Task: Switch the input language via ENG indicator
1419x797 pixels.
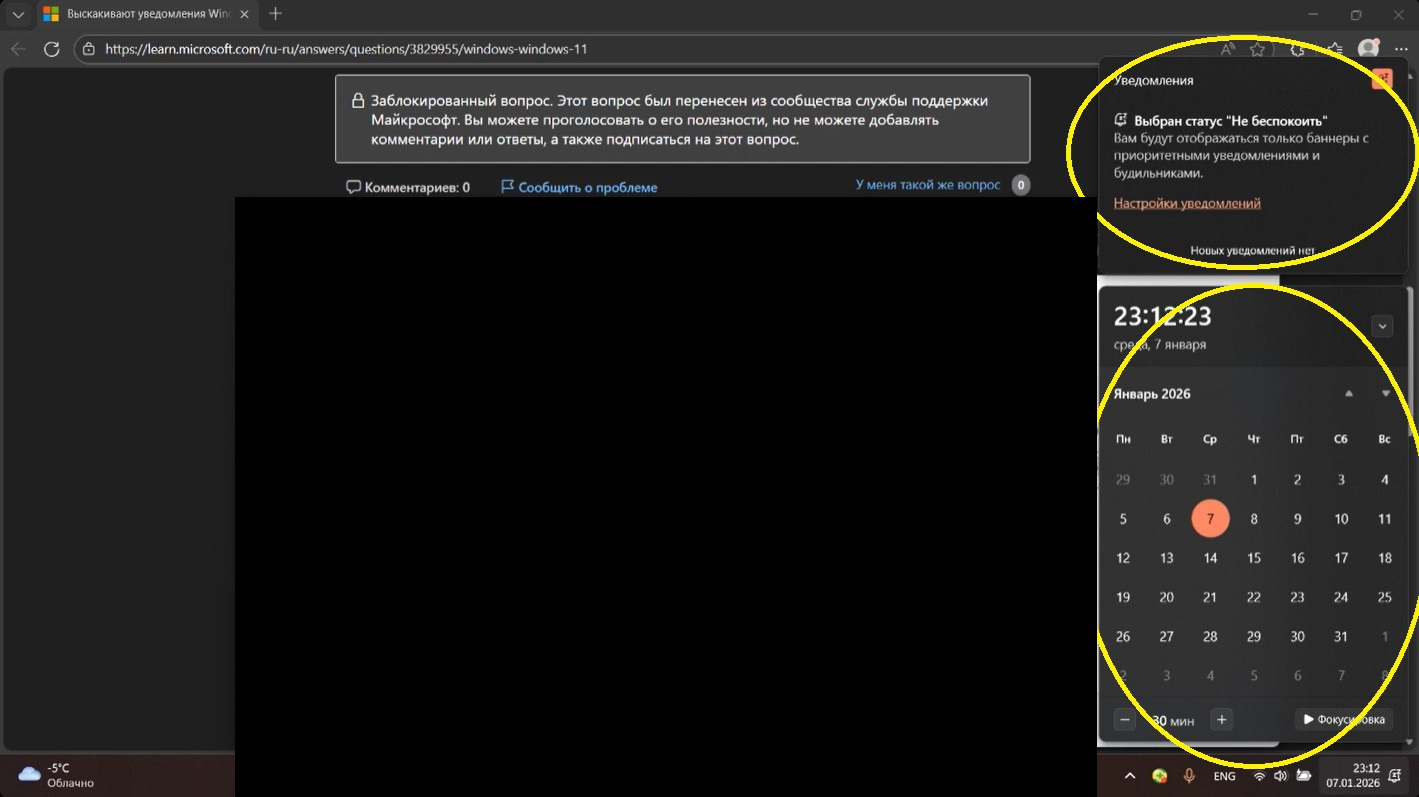Action: (x=1224, y=776)
